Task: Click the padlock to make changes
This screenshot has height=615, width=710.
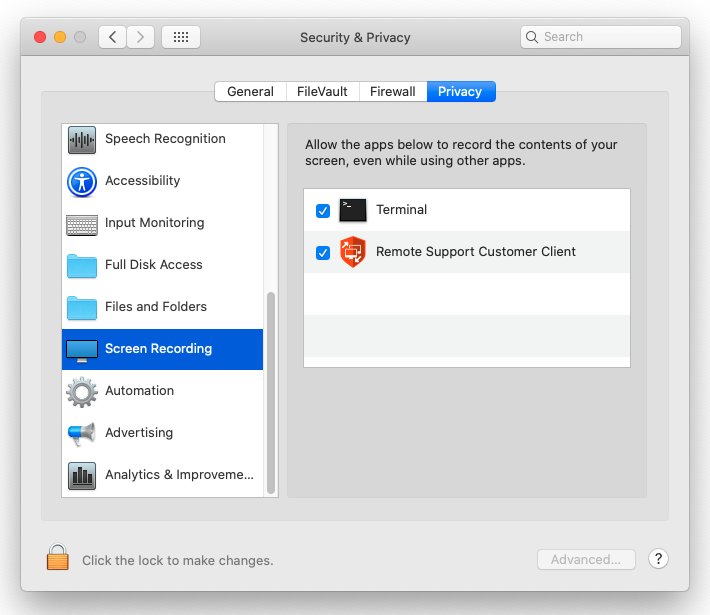Action: pos(58,558)
